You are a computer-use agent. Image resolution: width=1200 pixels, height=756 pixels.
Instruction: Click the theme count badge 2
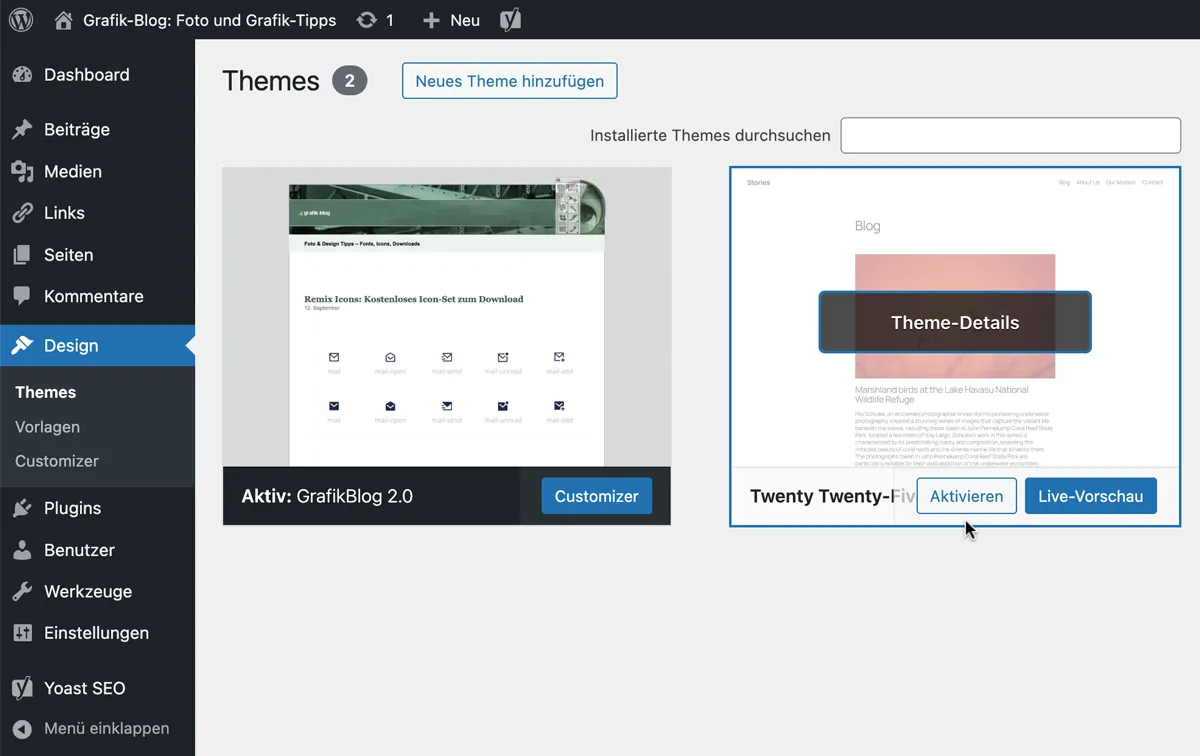coord(350,81)
